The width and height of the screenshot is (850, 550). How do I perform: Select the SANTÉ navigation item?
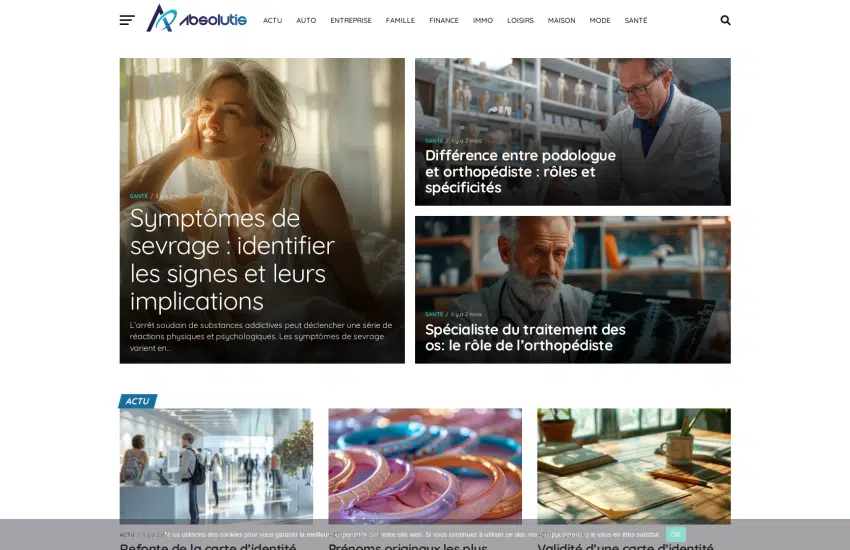(x=635, y=21)
